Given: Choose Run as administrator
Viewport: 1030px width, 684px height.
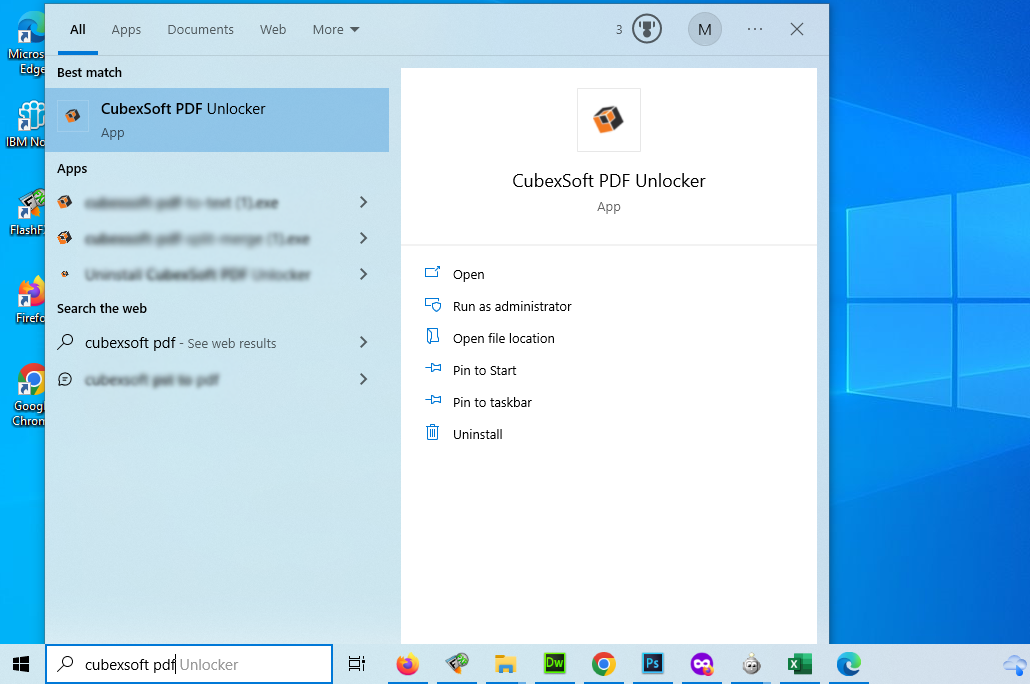Looking at the screenshot, I should coord(498,306).
